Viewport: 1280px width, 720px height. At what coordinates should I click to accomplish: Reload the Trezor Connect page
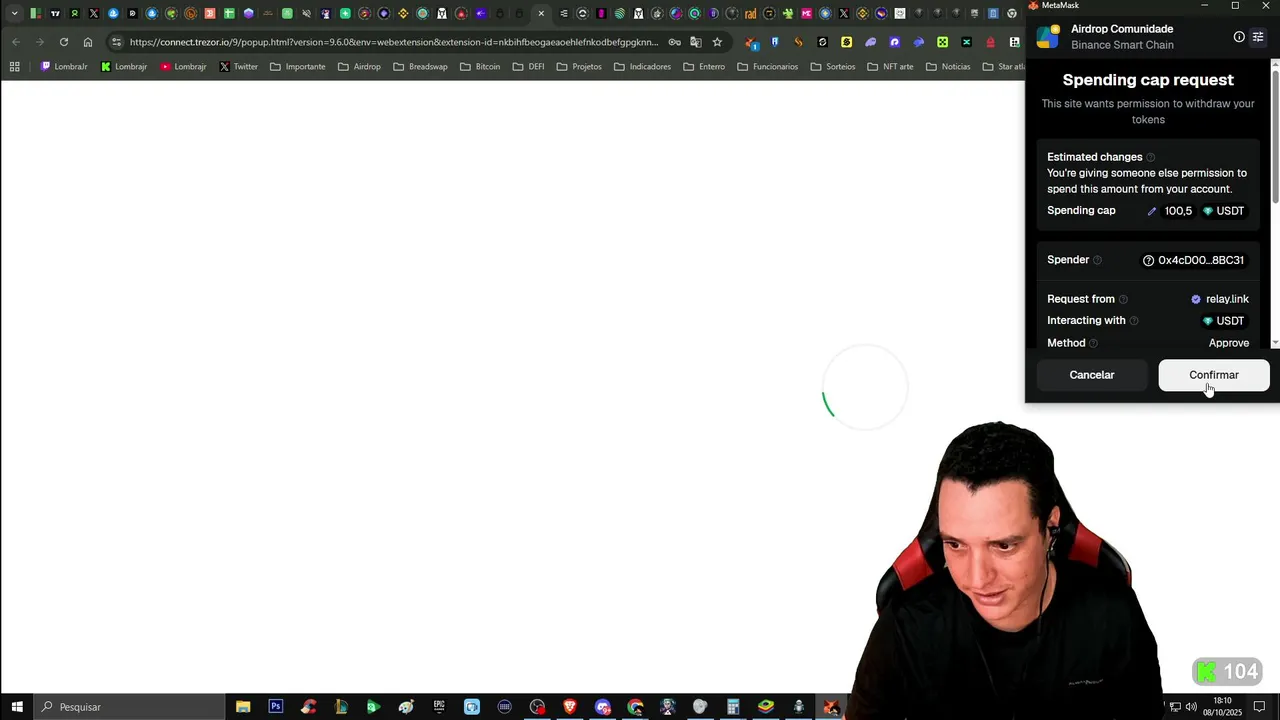(64, 42)
